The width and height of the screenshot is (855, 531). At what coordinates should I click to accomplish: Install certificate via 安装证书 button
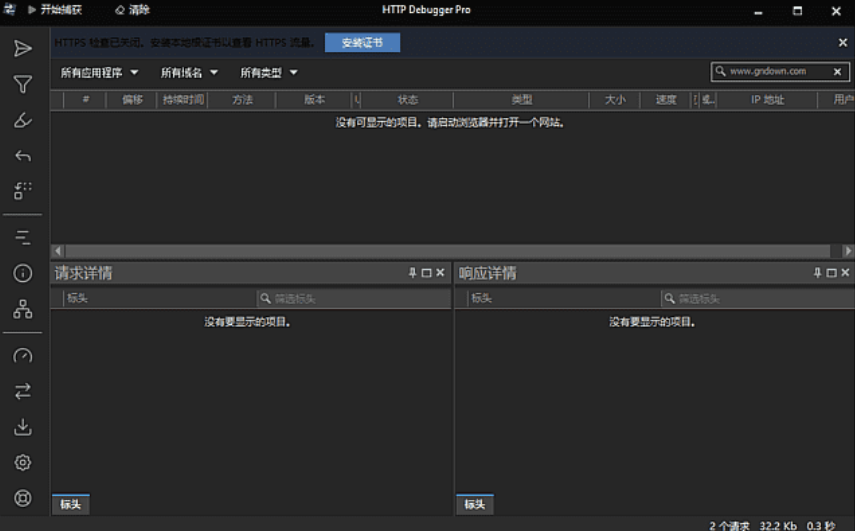362,43
